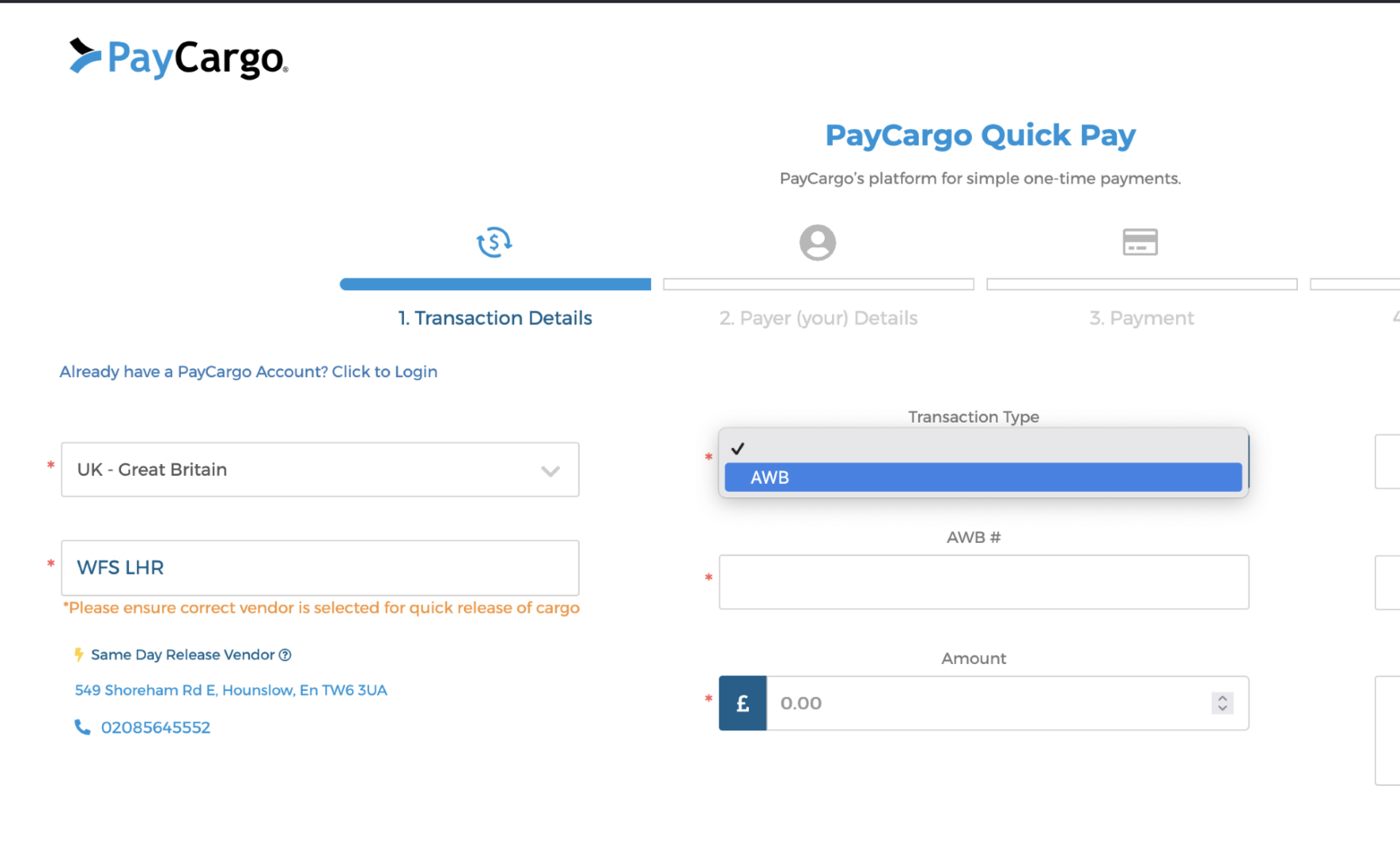Click the PayCargo logo
1400x861 pixels.
pos(178,57)
